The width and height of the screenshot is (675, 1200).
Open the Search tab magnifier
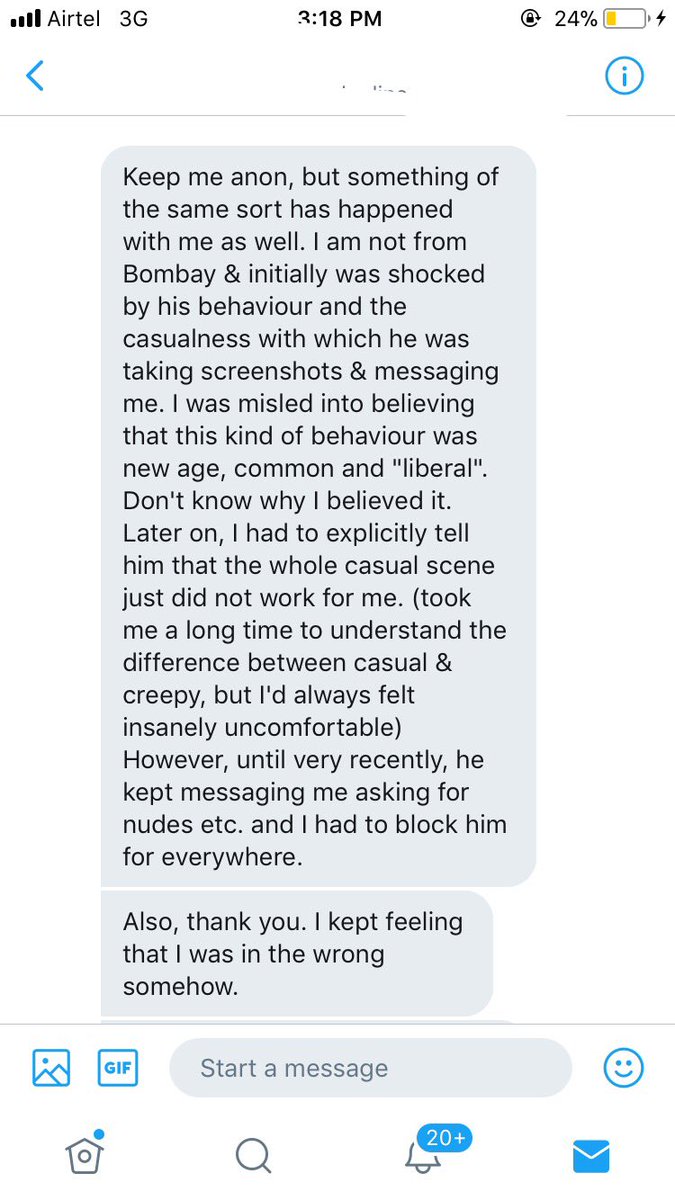tap(253, 1155)
